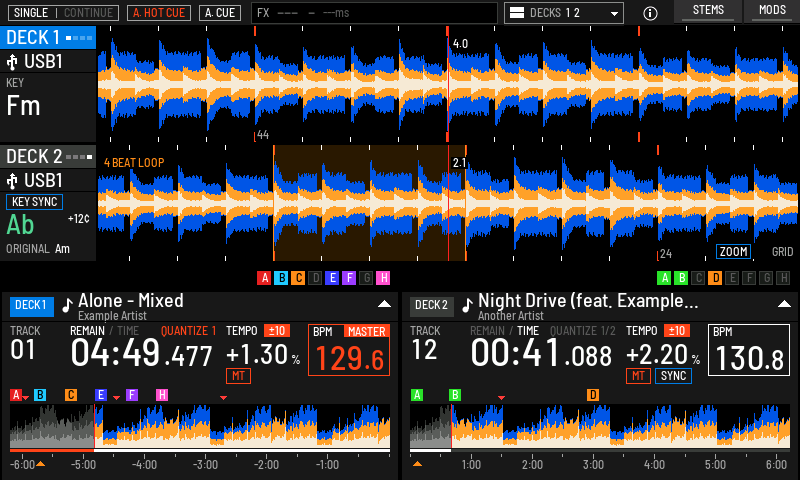Click the ZOOM button on waveform
This screenshot has width=800, height=480.
(x=733, y=251)
